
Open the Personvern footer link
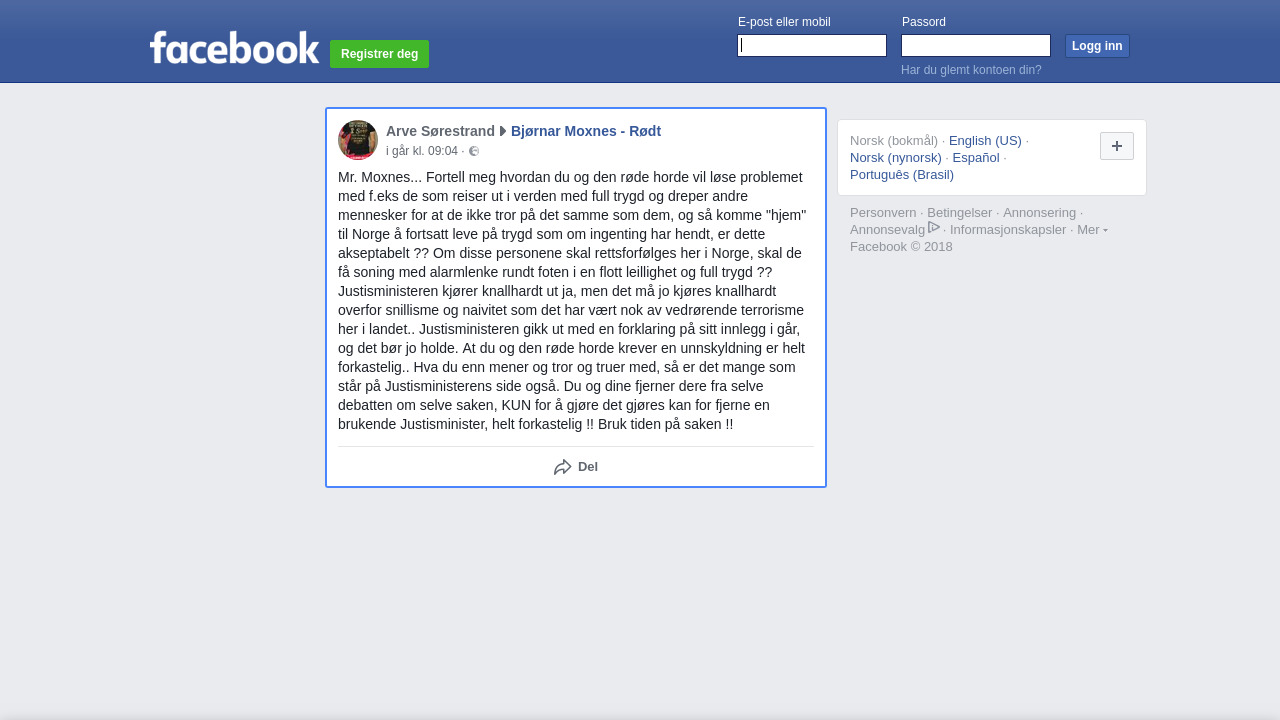pos(883,212)
